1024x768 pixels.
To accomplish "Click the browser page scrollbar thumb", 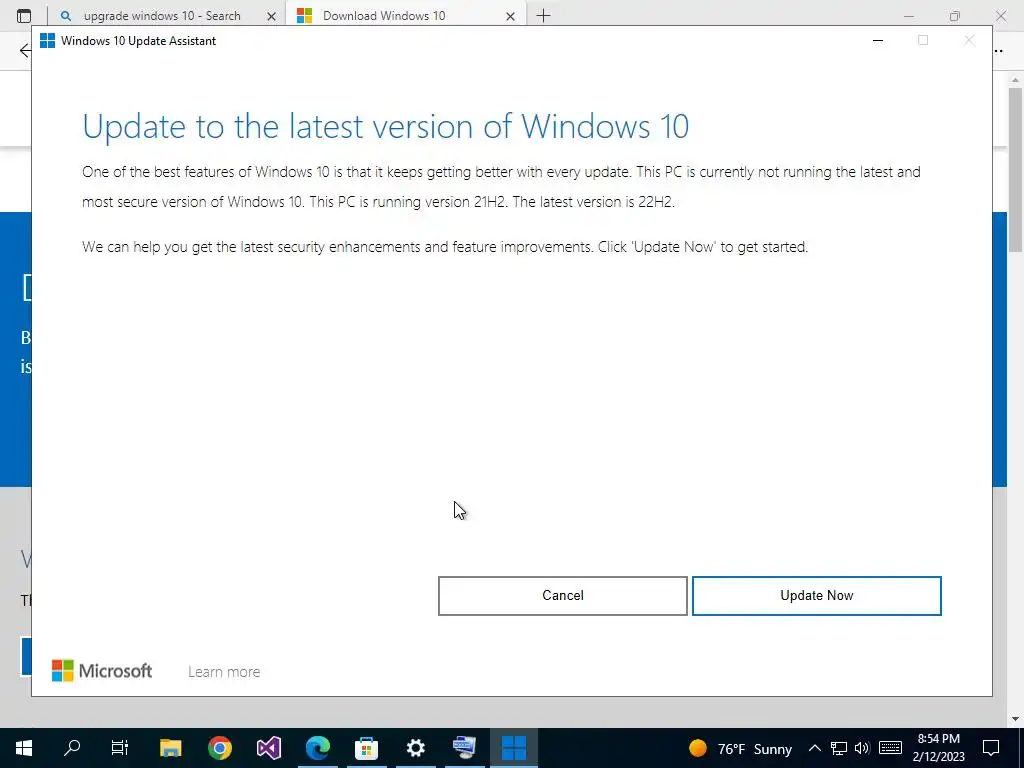I will pyautogui.click(x=1015, y=170).
